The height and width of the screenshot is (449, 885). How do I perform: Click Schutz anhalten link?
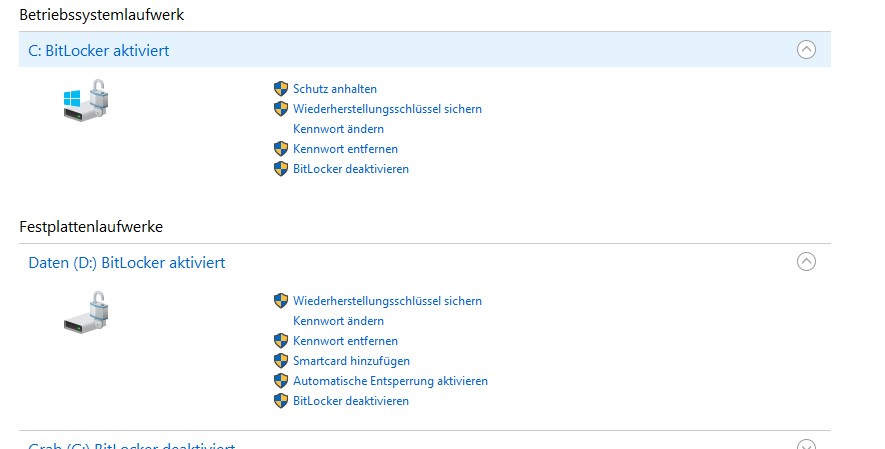pyautogui.click(x=335, y=89)
